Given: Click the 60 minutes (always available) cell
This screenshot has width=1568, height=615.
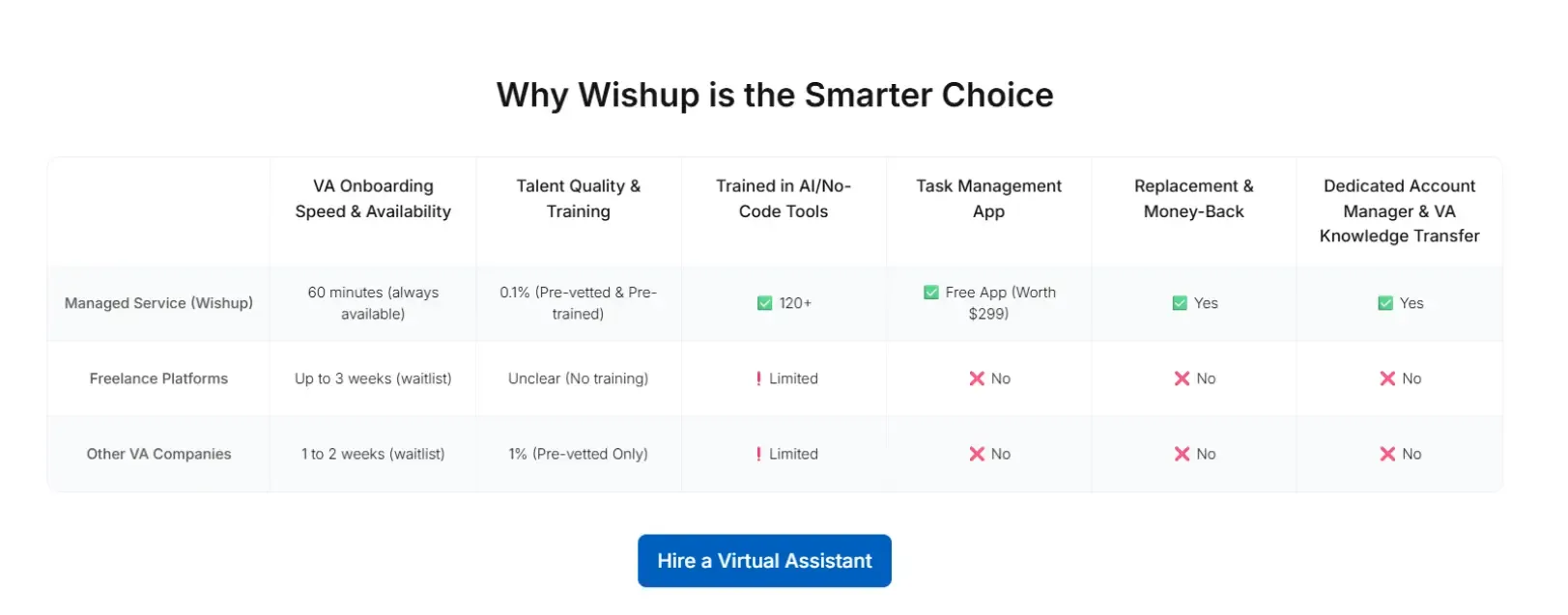Looking at the screenshot, I should coord(373,302).
